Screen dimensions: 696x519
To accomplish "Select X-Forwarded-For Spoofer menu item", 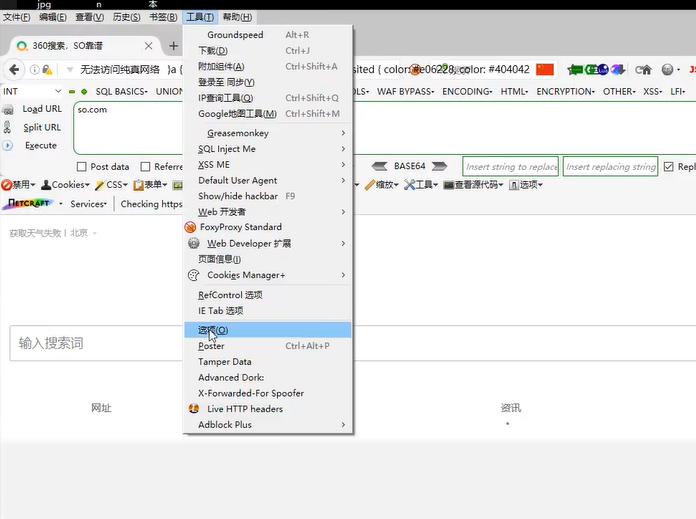I will tap(268, 393).
